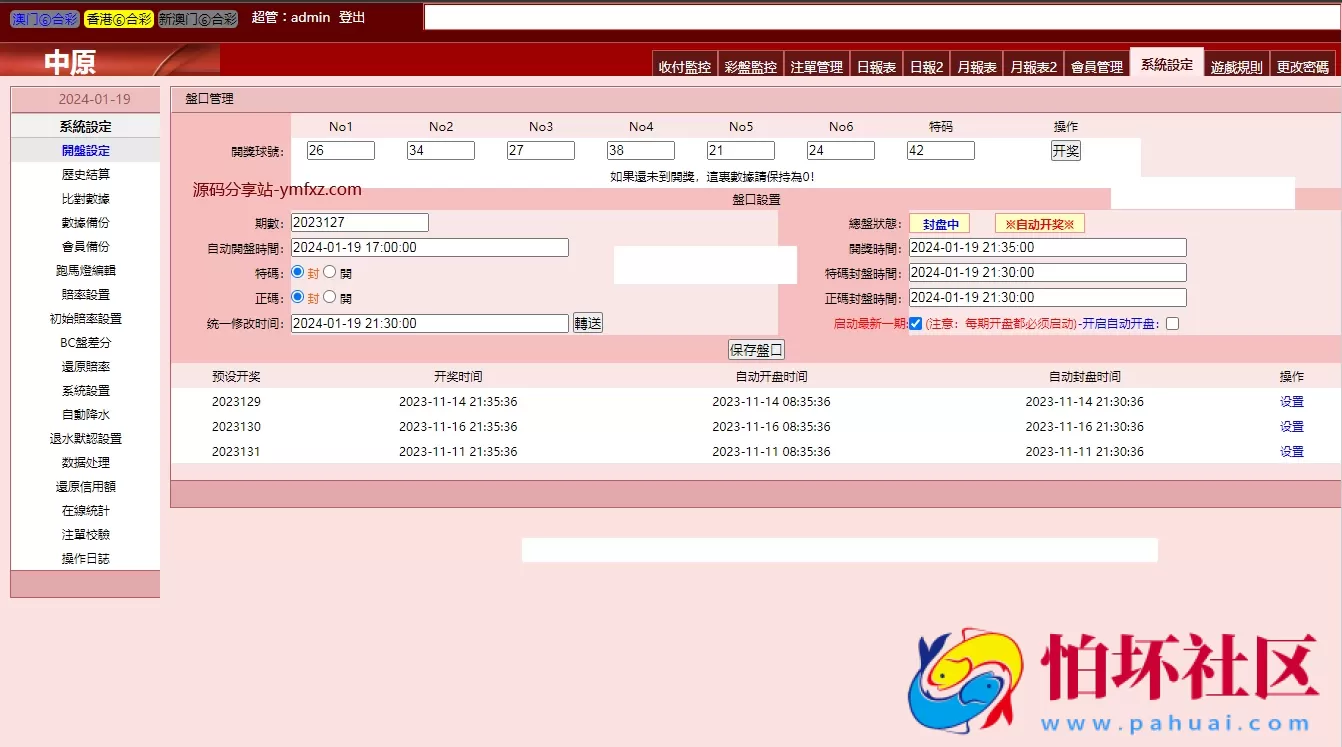Open 歷史結算 from the sidebar
Viewport: 1342px width, 747px height.
click(x=85, y=173)
